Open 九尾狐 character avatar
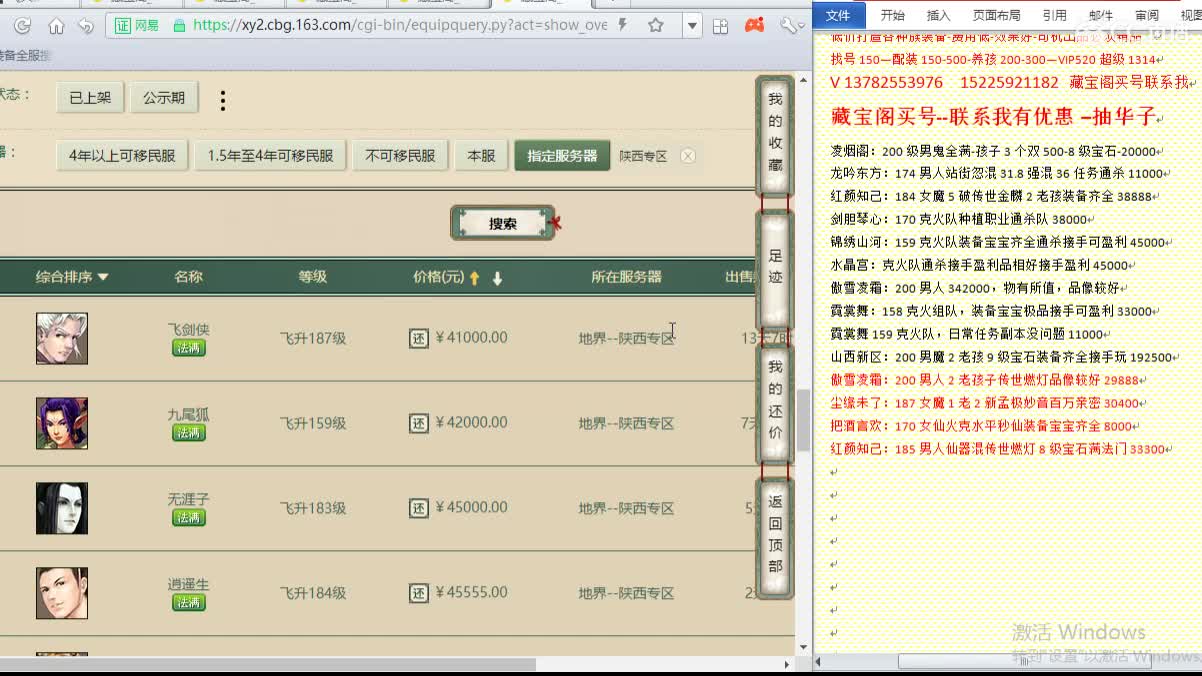 pos(62,423)
